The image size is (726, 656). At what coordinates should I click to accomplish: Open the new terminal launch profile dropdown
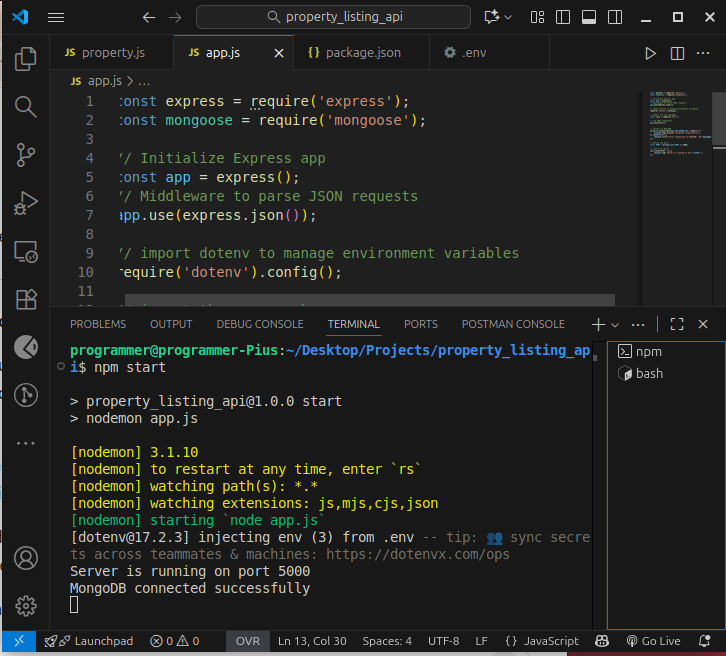click(615, 325)
